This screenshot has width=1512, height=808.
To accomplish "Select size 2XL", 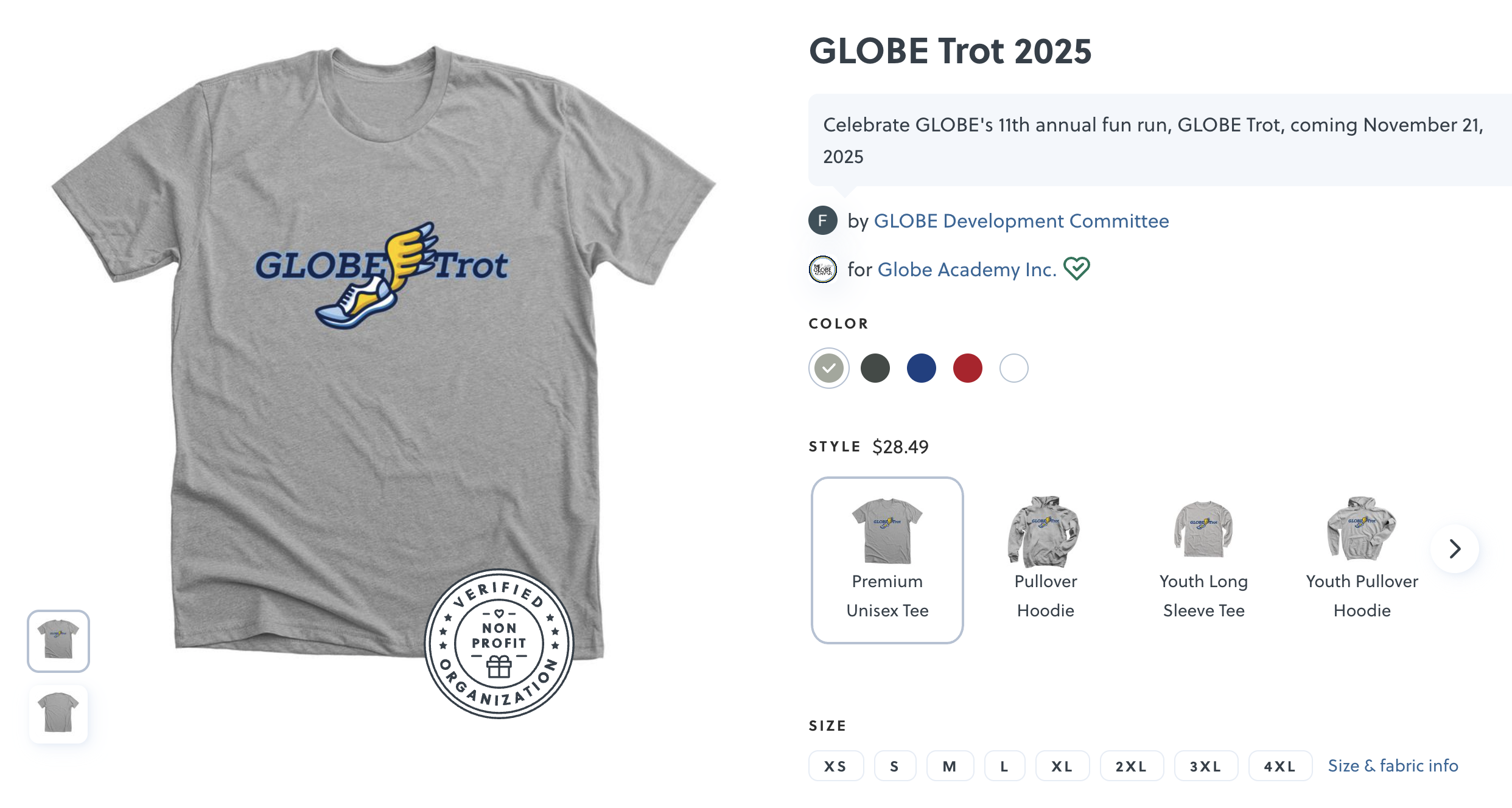I will 1132,766.
